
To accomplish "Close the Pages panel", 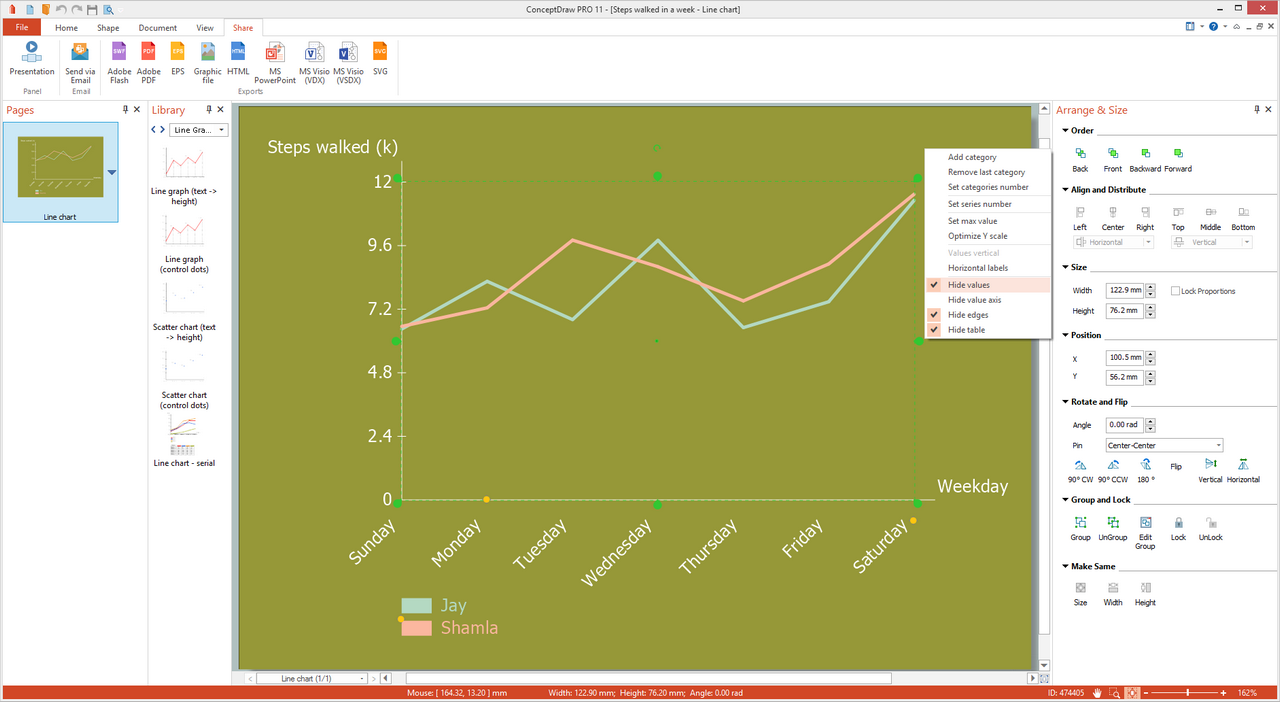I will pyautogui.click(x=137, y=109).
